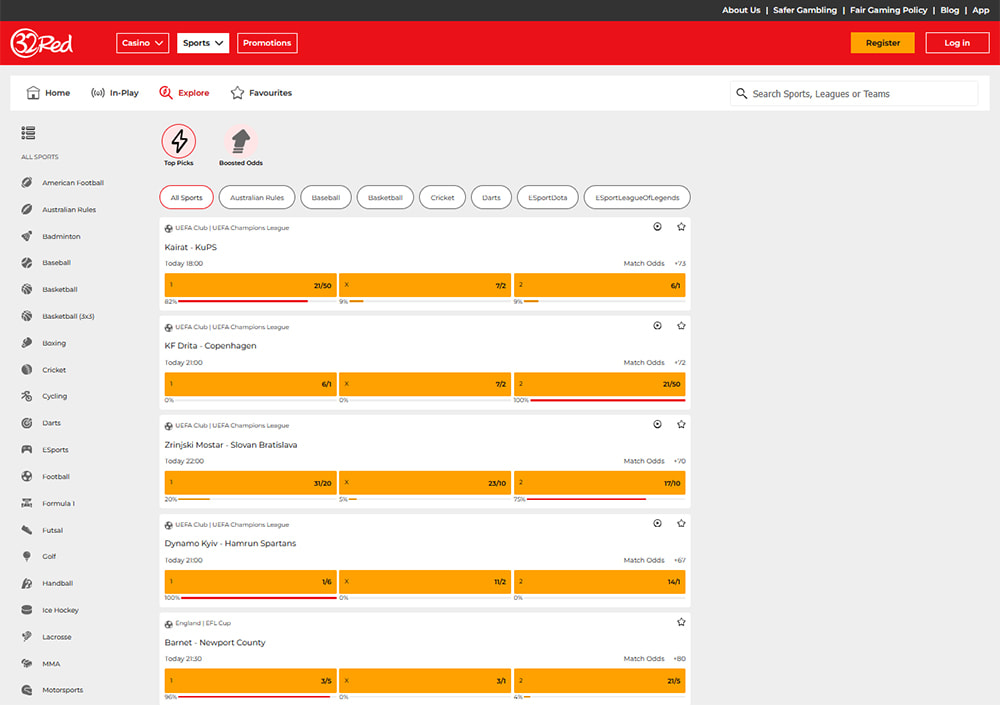The width and height of the screenshot is (1000, 705).
Task: Filter by the ESportDota chip
Action: coord(548,197)
